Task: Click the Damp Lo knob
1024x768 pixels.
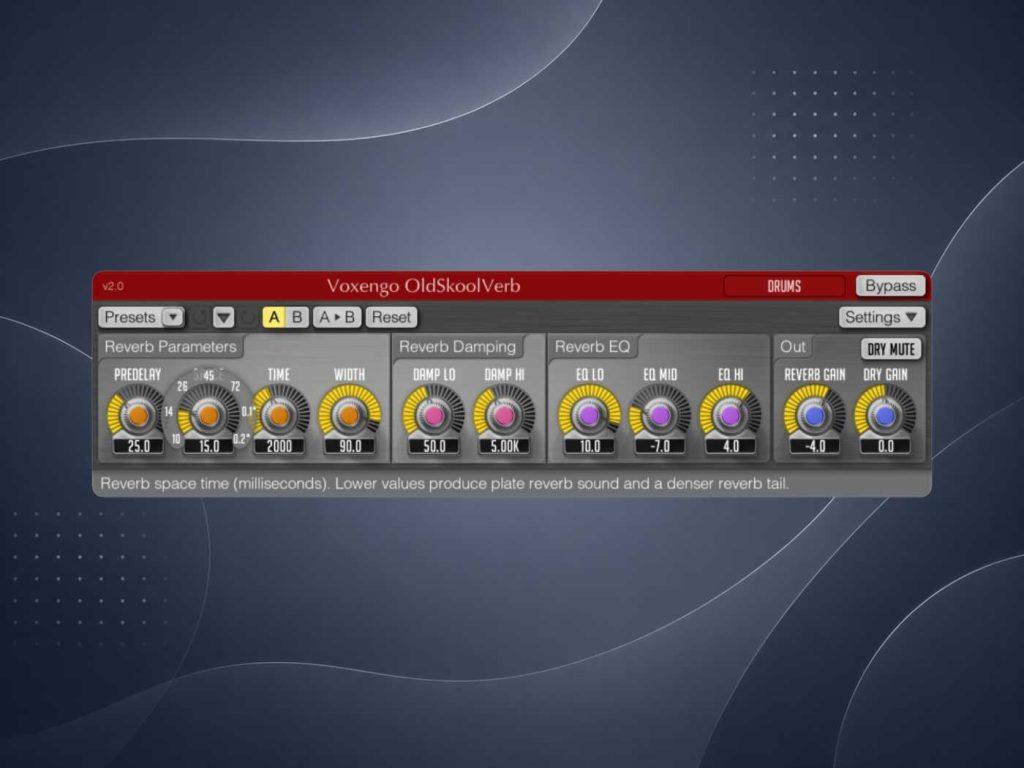Action: tap(434, 415)
